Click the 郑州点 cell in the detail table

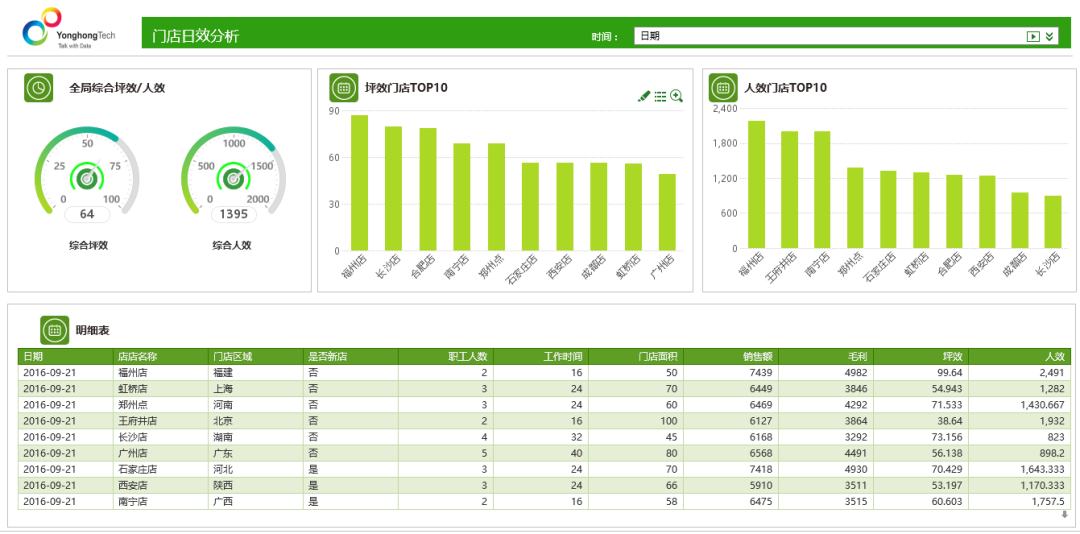coord(160,404)
